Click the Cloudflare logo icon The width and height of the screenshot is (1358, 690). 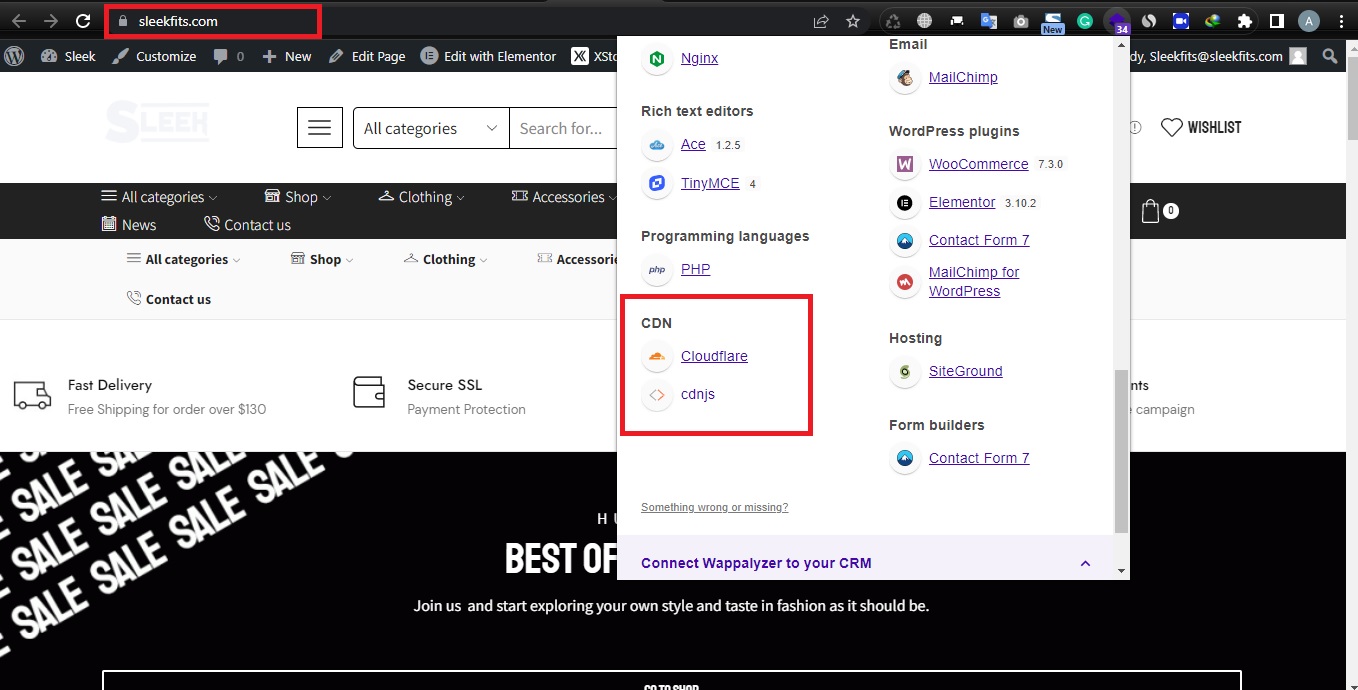click(657, 356)
